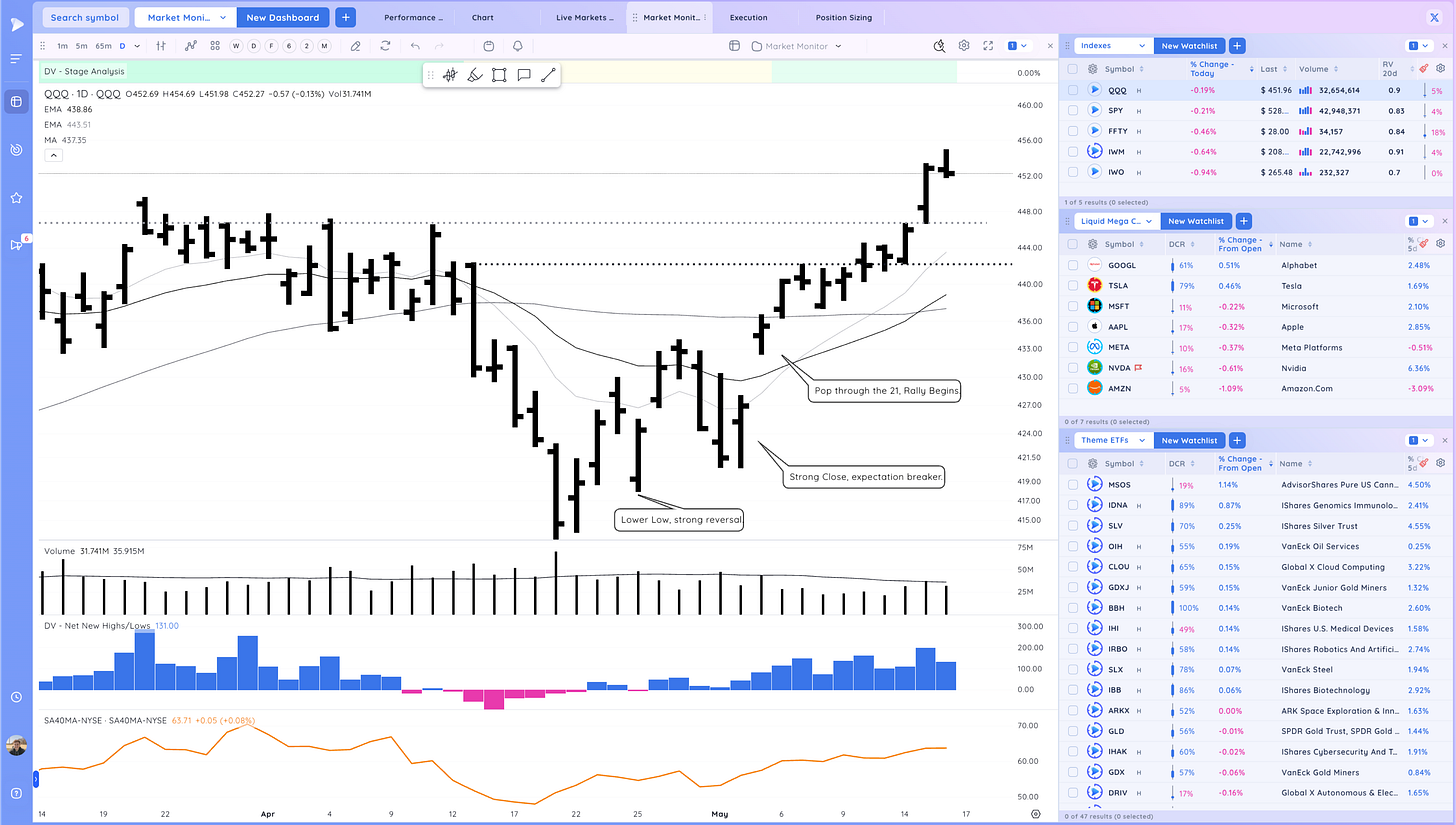This screenshot has height=825, width=1456.
Task: Tick the TSLA row checkbox
Action: click(x=1072, y=286)
